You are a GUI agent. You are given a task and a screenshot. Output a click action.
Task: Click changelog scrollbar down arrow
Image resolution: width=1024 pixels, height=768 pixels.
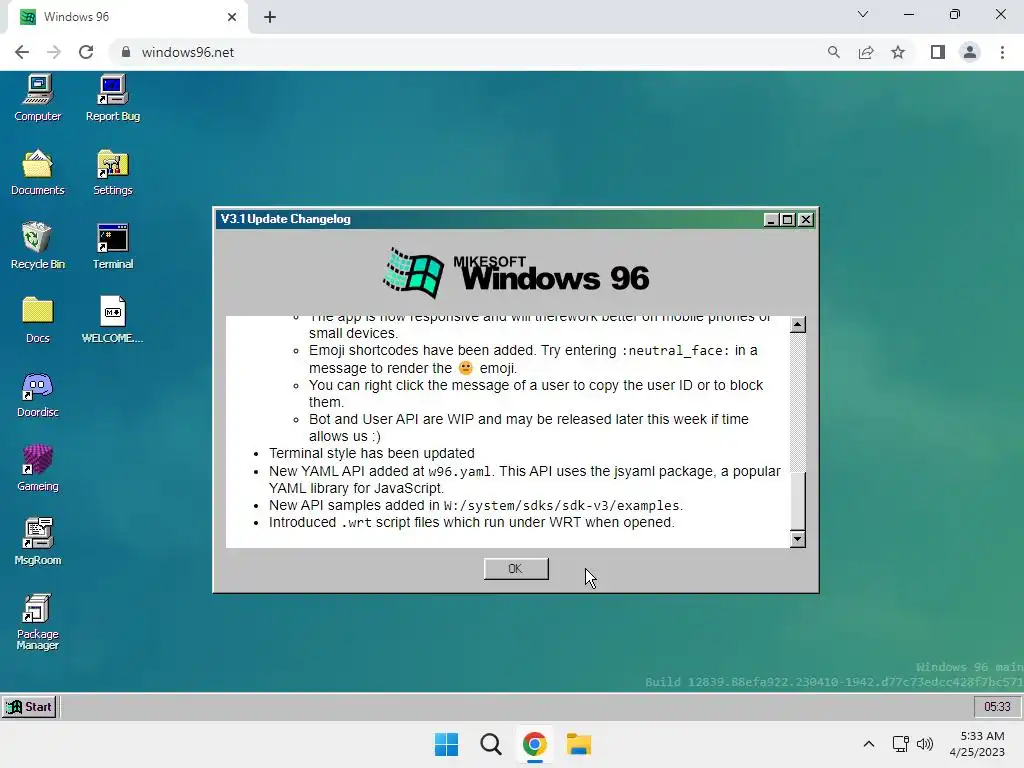[797, 539]
